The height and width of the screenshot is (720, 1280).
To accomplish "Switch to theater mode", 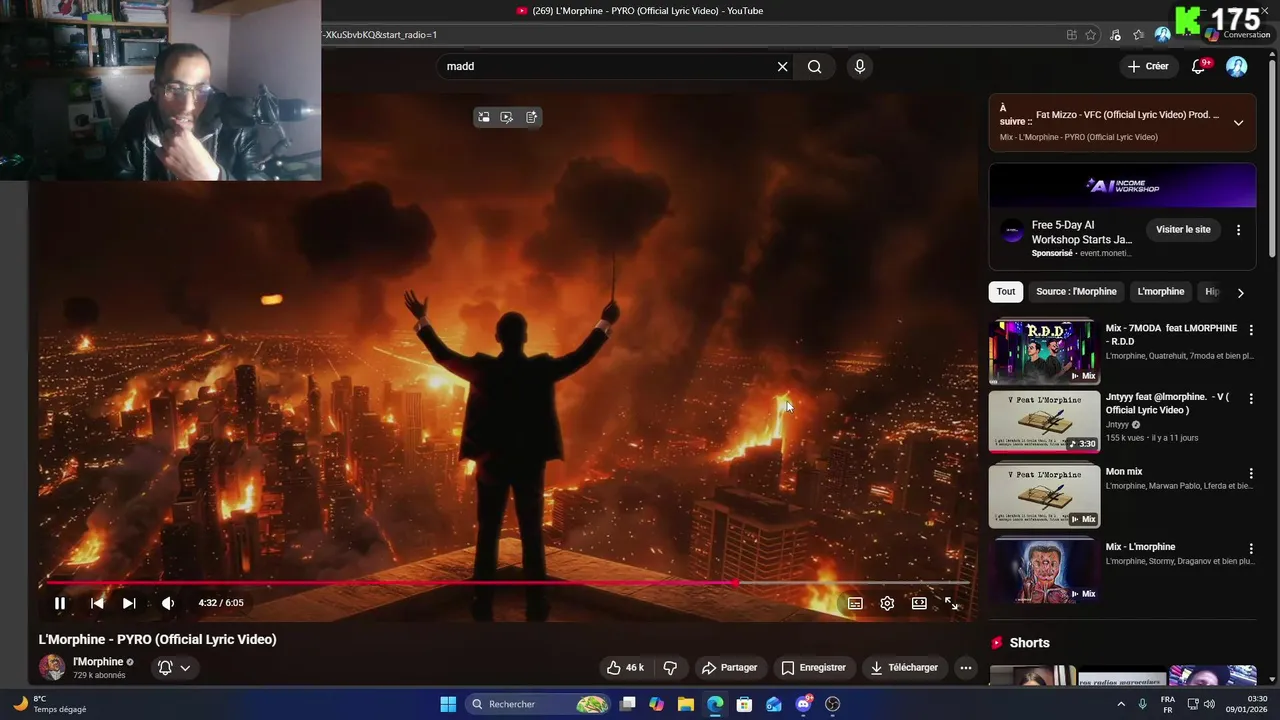I will click(x=919, y=603).
